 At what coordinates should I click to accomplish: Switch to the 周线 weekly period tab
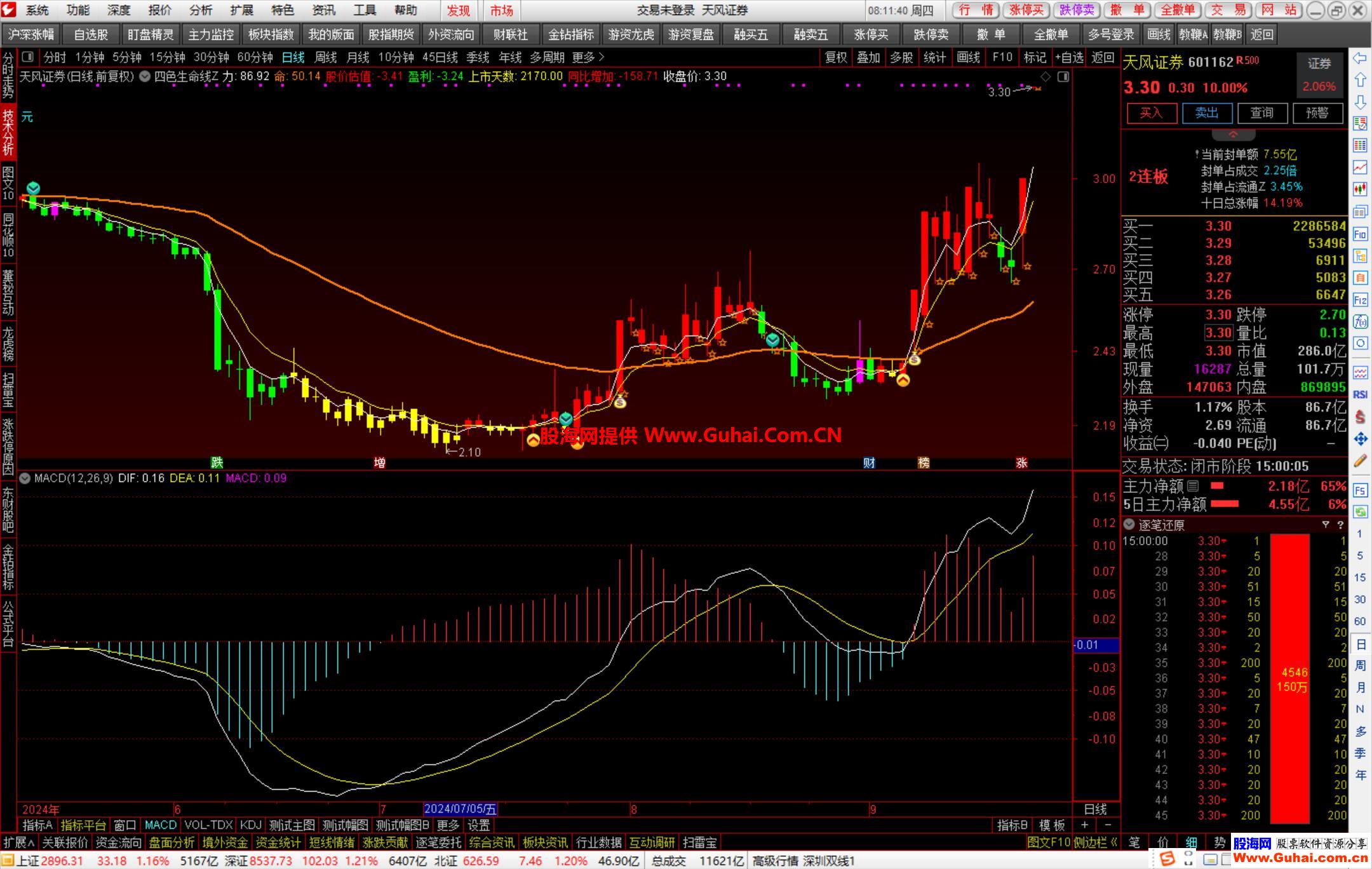[325, 57]
